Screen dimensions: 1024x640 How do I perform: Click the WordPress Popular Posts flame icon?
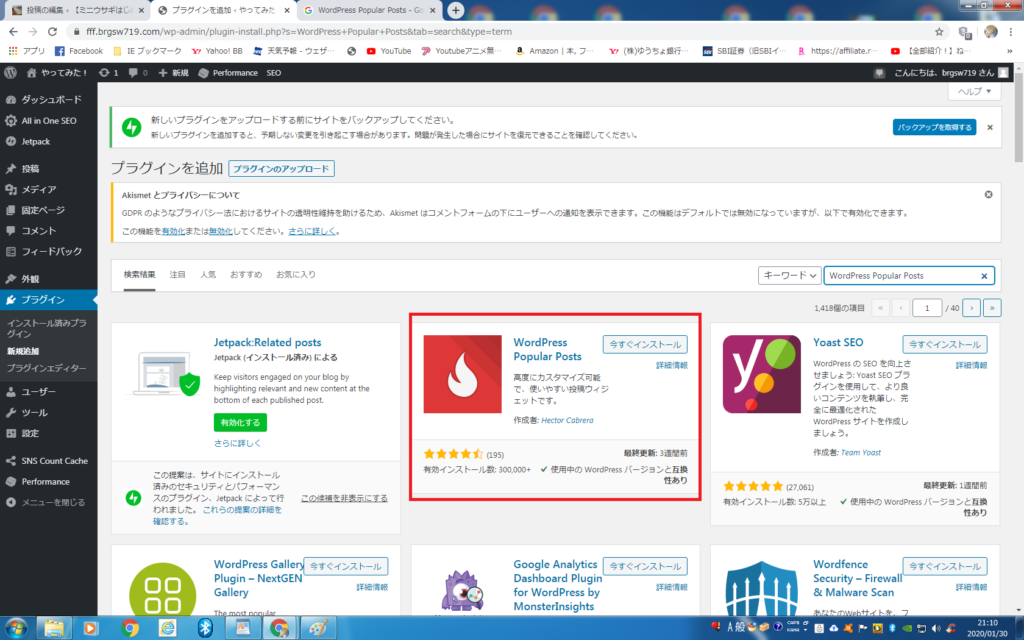pos(462,374)
